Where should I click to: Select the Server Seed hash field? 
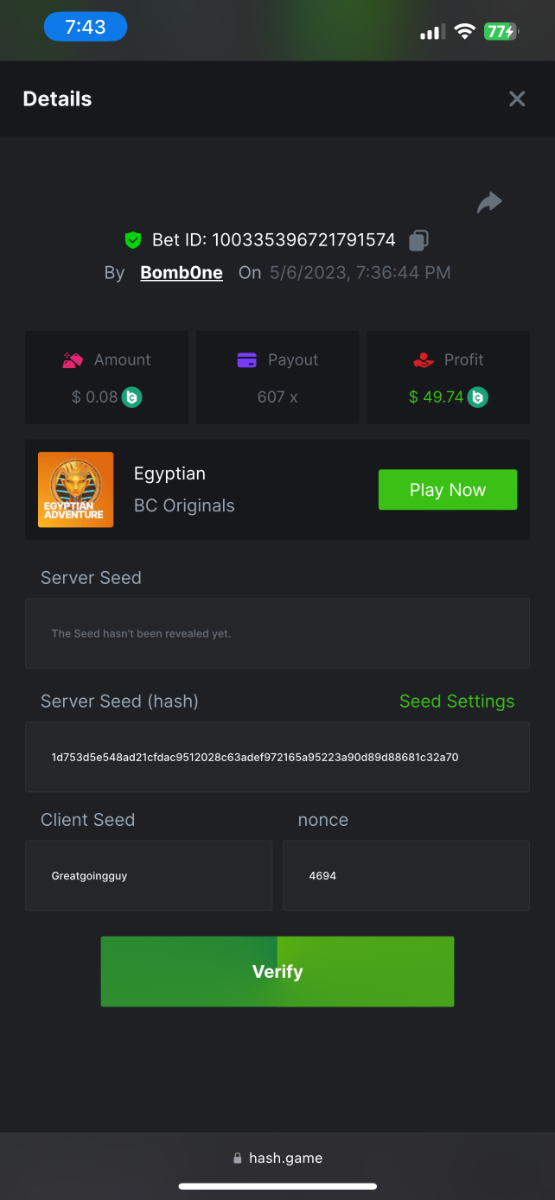coord(277,757)
